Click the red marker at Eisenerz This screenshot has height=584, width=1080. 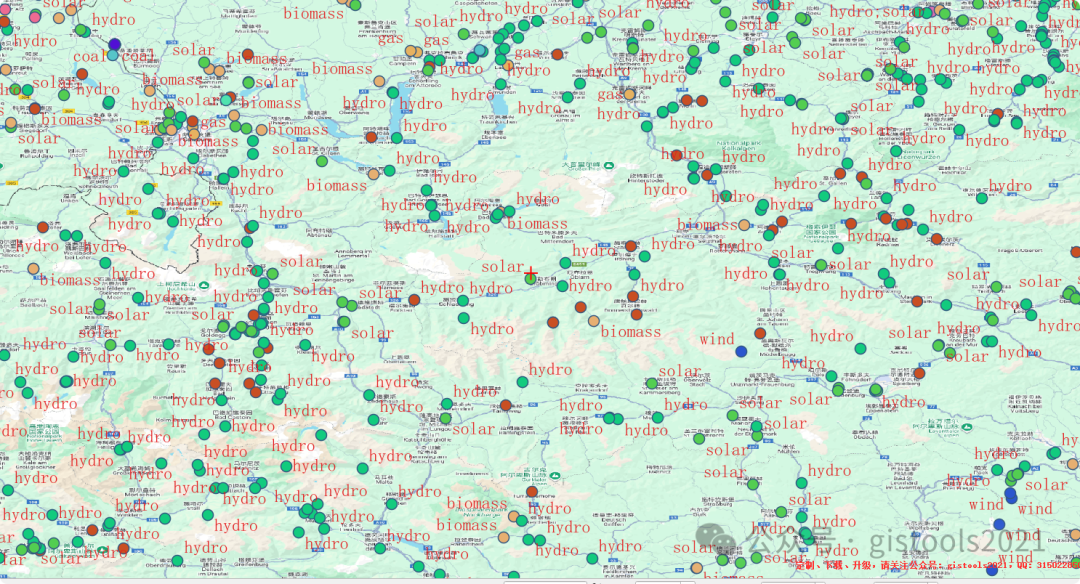point(937,239)
